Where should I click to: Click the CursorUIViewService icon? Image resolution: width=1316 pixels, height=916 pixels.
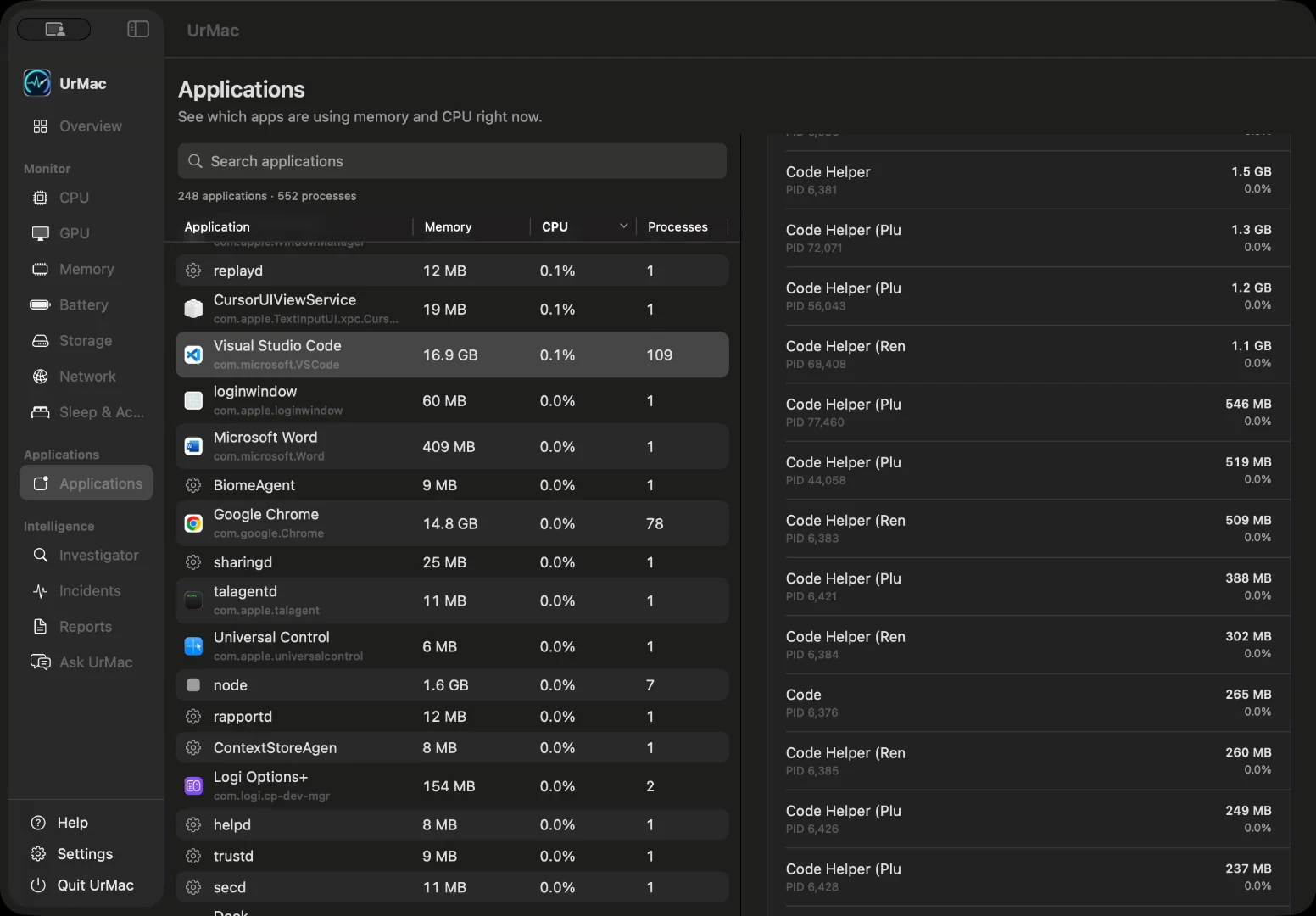click(193, 309)
